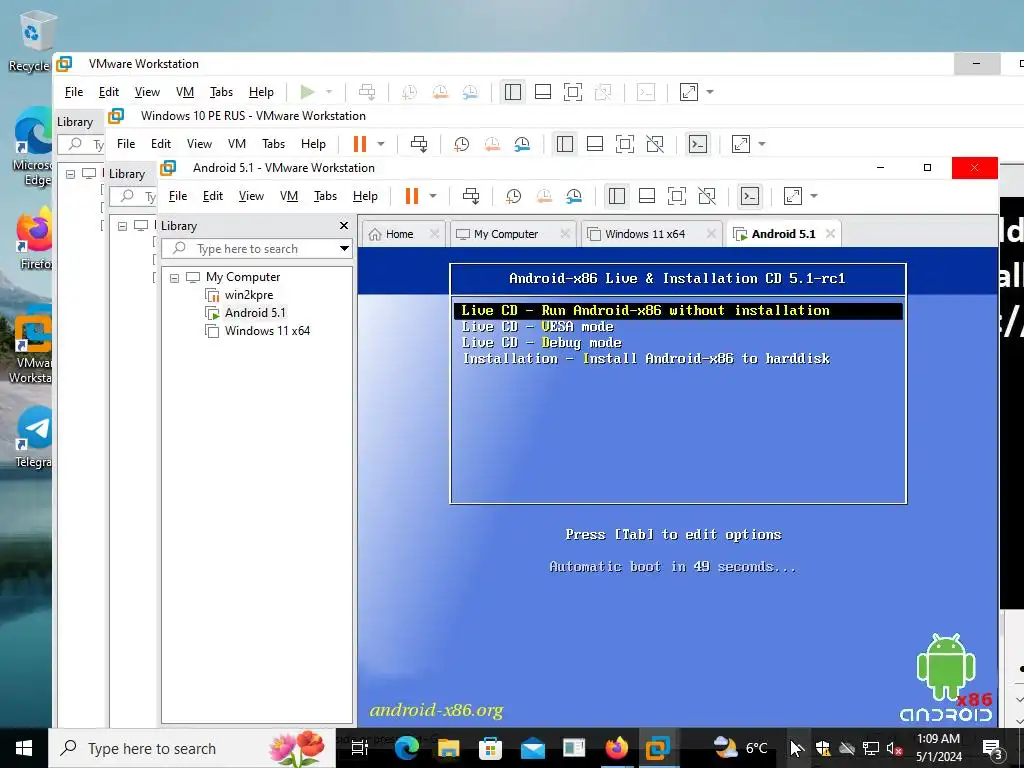Take a snapshot in Android 5.1 window
The image size is (1024, 768).
tap(514, 196)
